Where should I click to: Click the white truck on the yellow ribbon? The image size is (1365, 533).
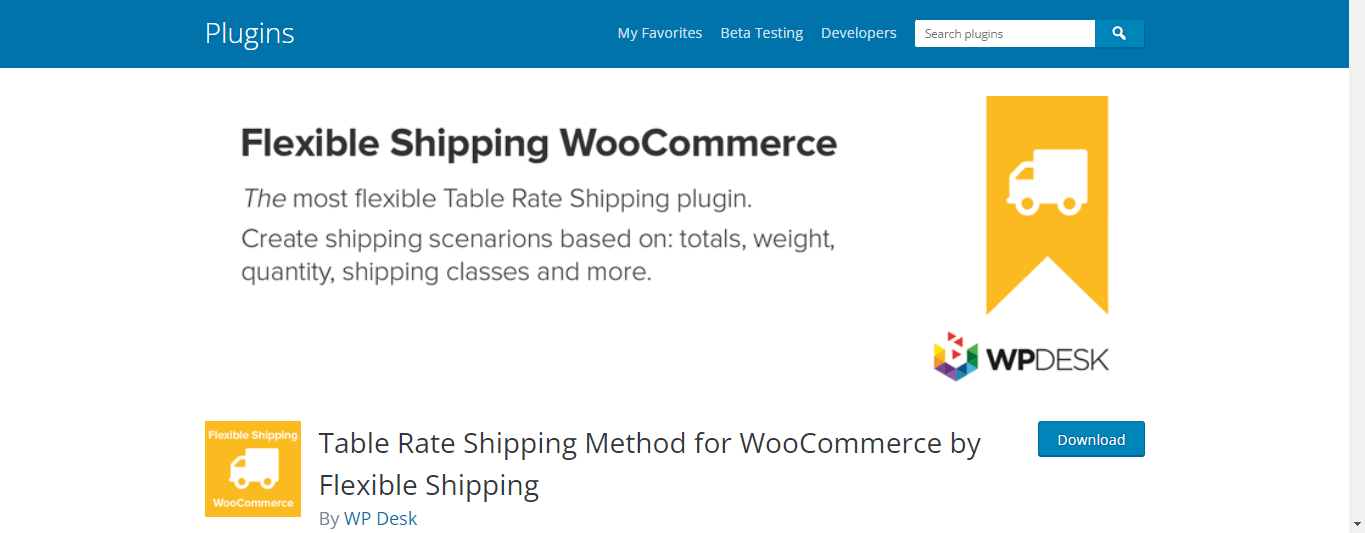pyautogui.click(x=1047, y=182)
